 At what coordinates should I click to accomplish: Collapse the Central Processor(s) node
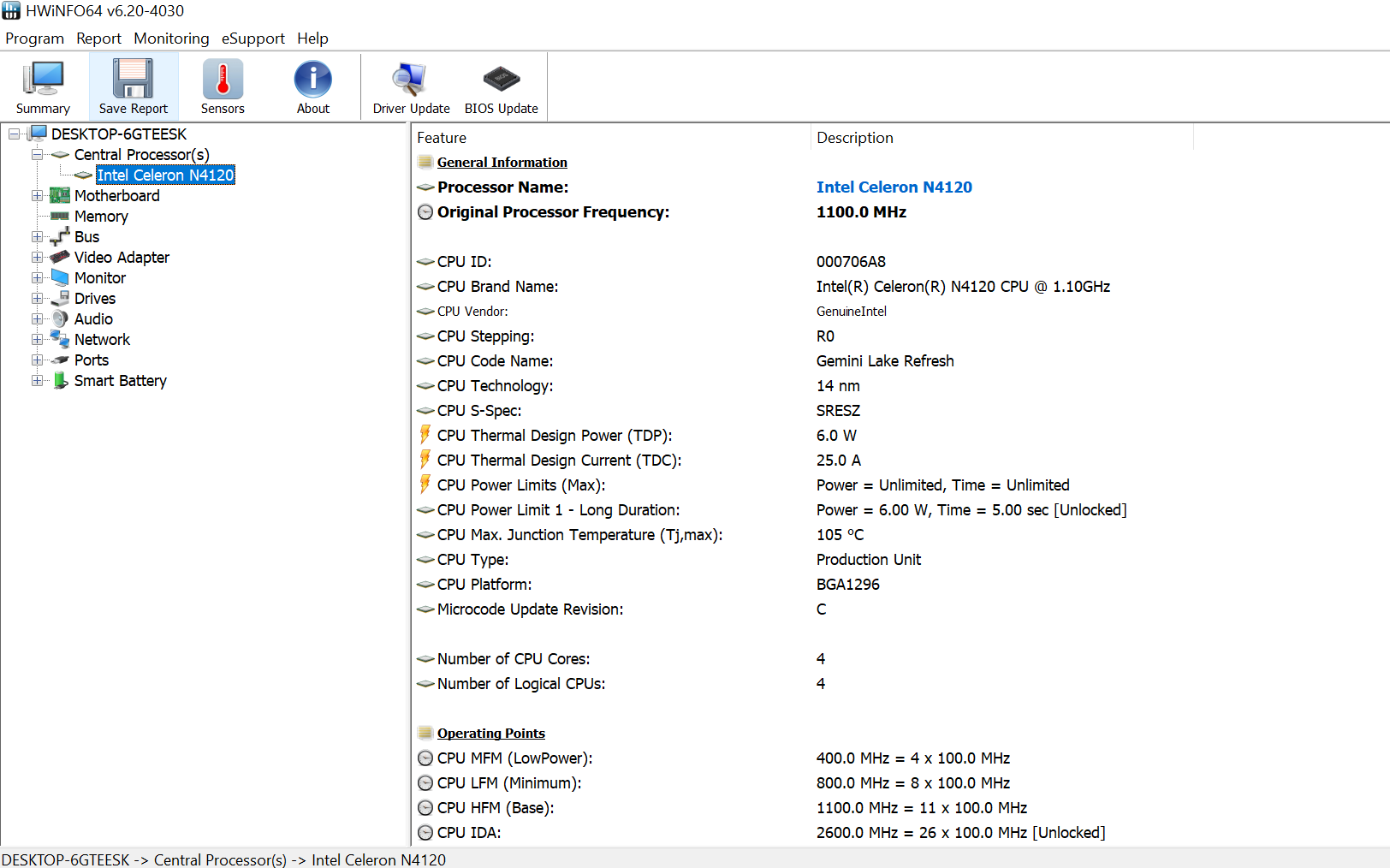pos(37,154)
